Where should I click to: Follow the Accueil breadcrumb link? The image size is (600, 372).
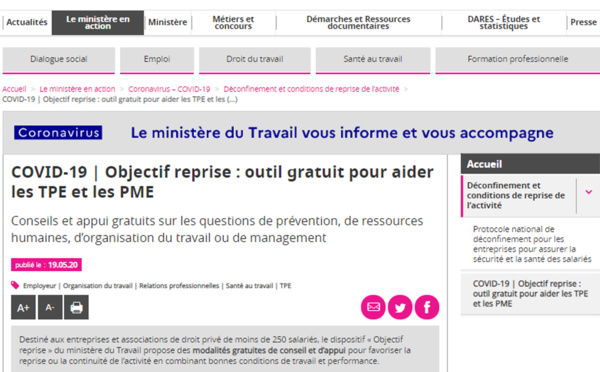[x=14, y=89]
